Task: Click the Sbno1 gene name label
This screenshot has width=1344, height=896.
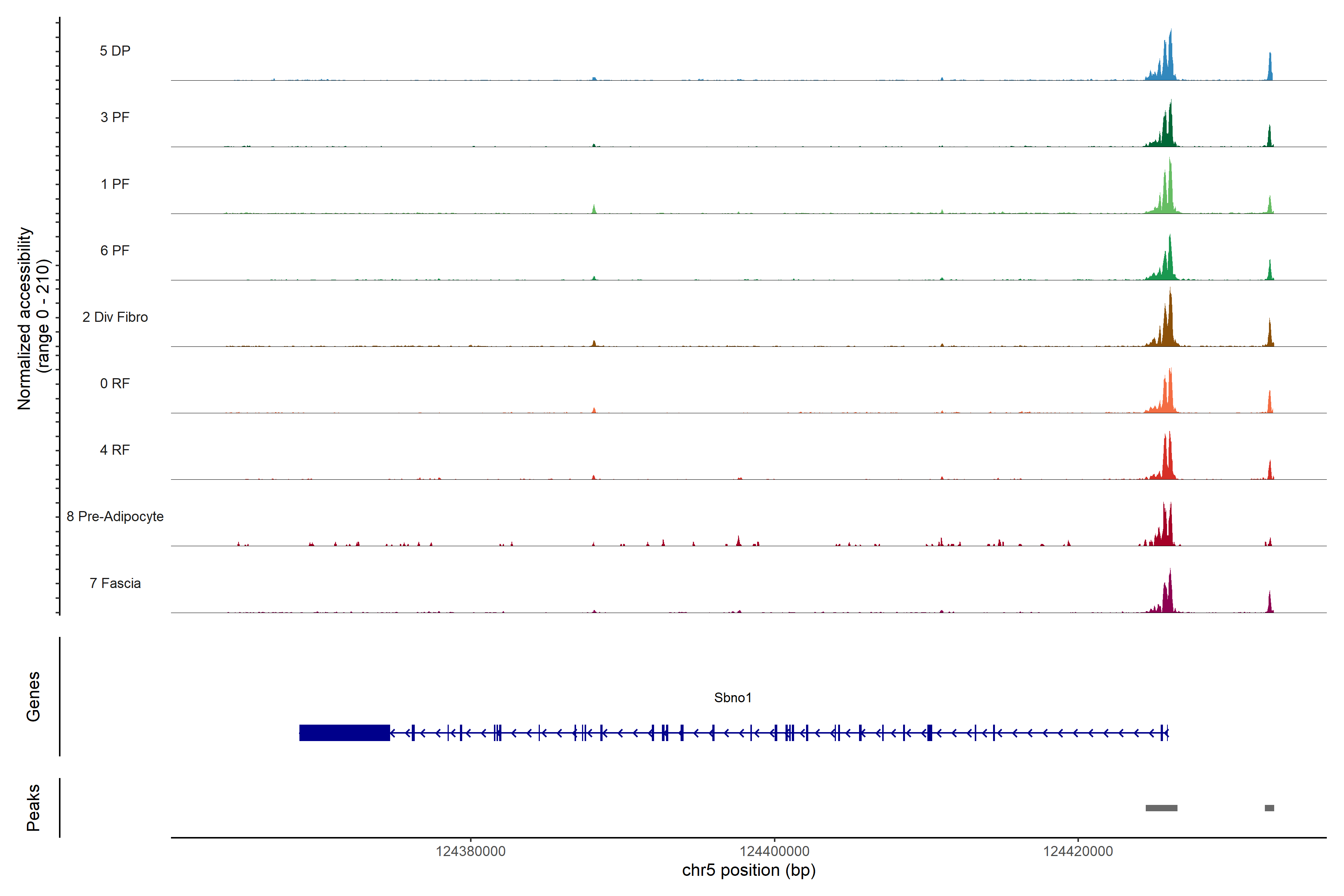Action: coord(732,698)
